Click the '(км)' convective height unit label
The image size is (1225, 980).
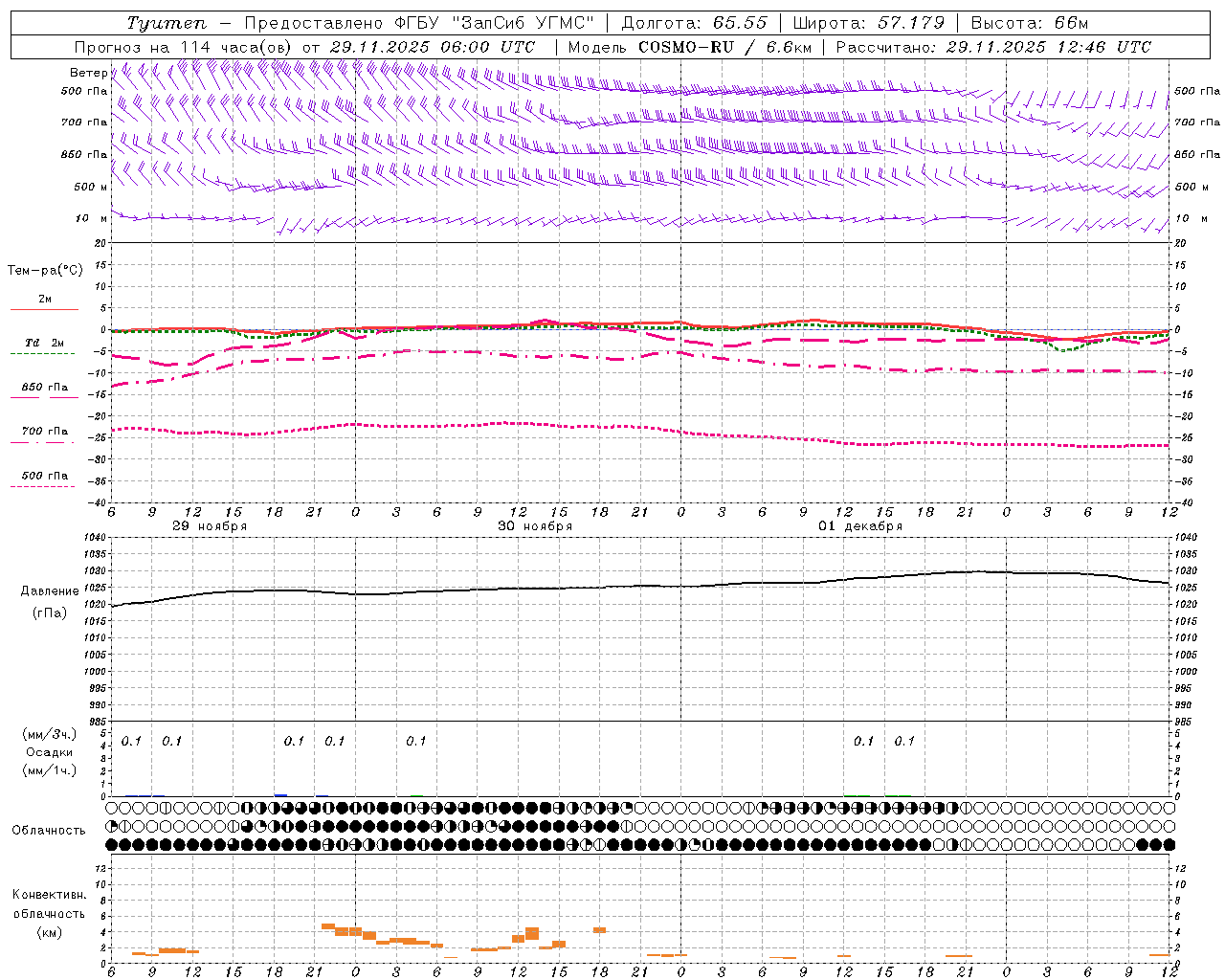tap(50, 932)
